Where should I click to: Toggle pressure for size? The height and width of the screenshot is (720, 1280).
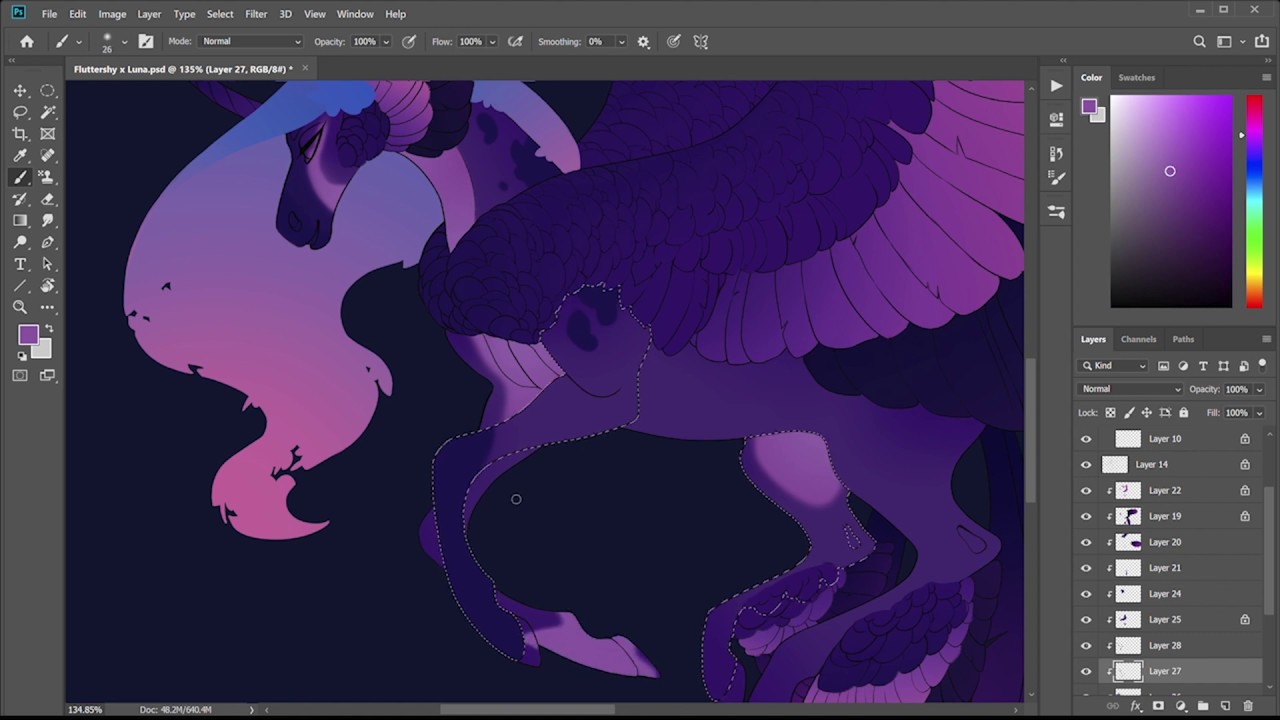pos(674,42)
